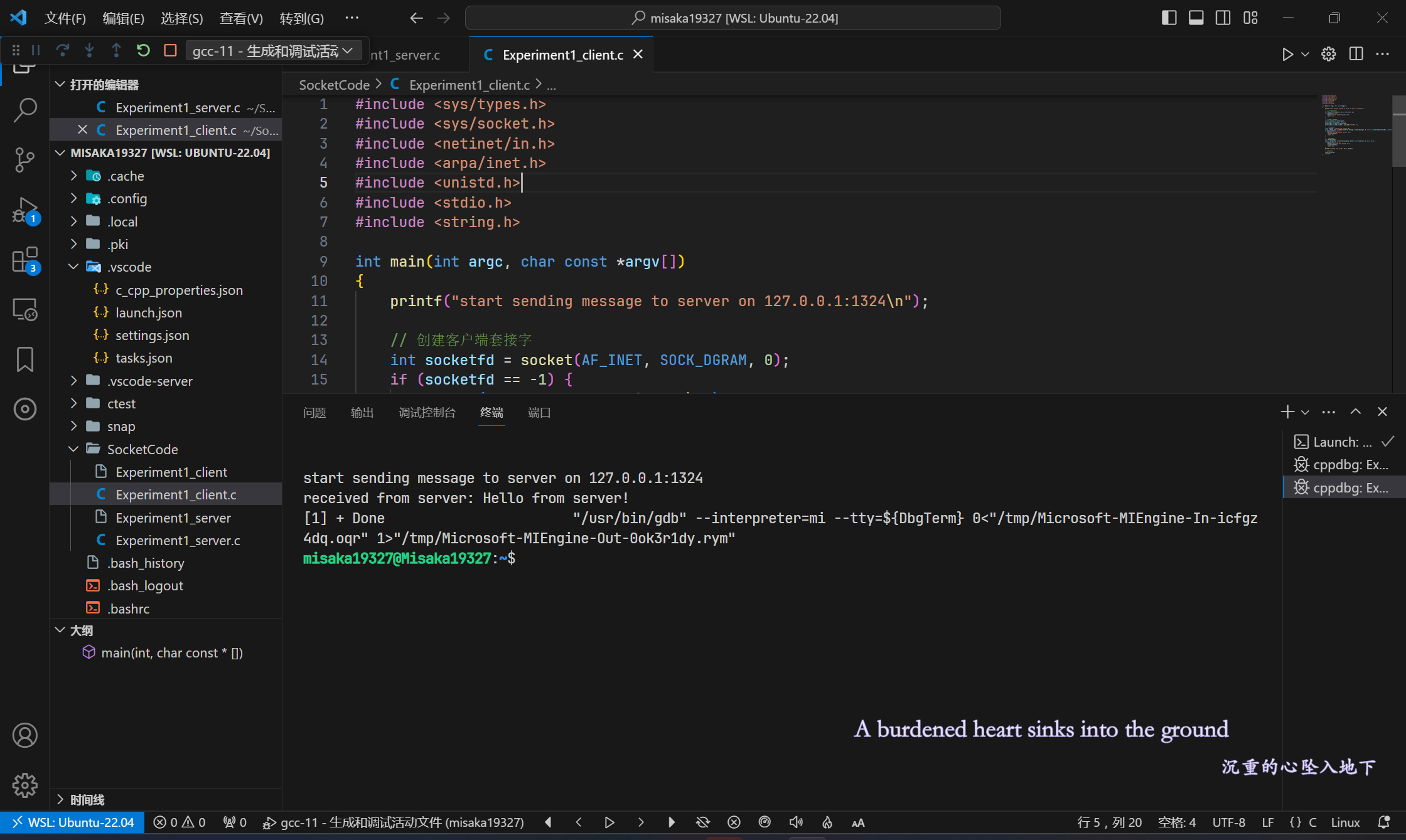Select main function in the outline

click(x=166, y=653)
